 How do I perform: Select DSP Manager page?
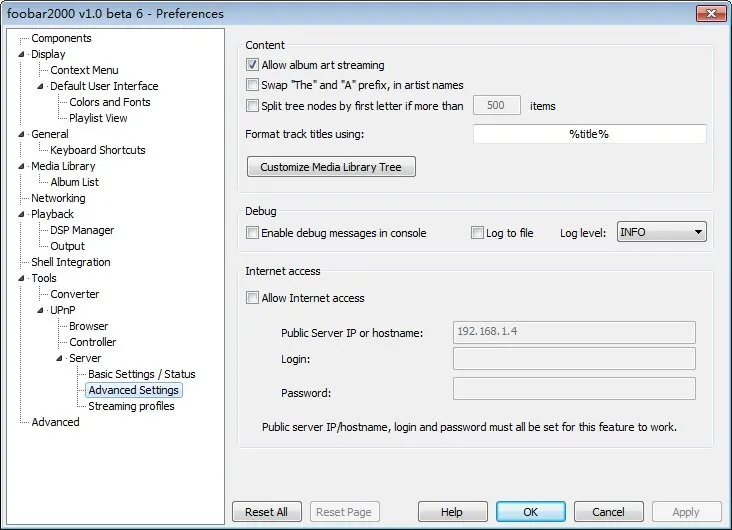click(x=82, y=230)
